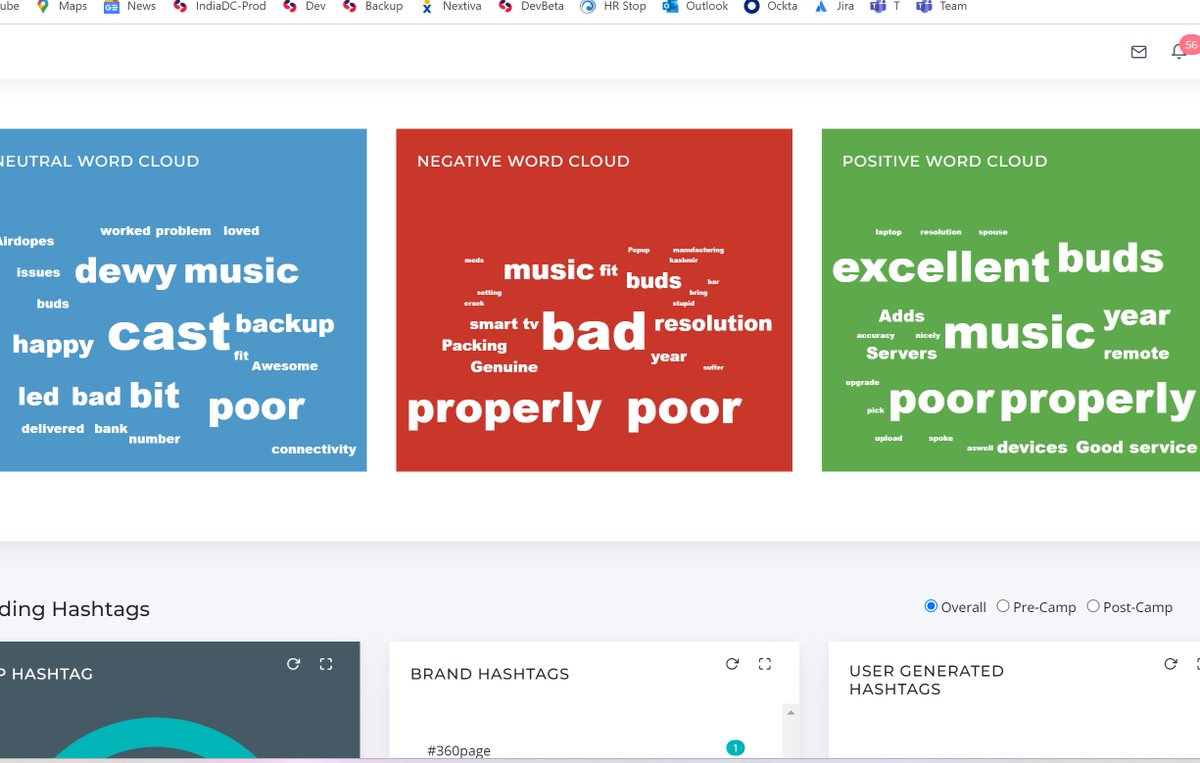
Task: Click Brand Hashtags card title
Action: point(490,674)
